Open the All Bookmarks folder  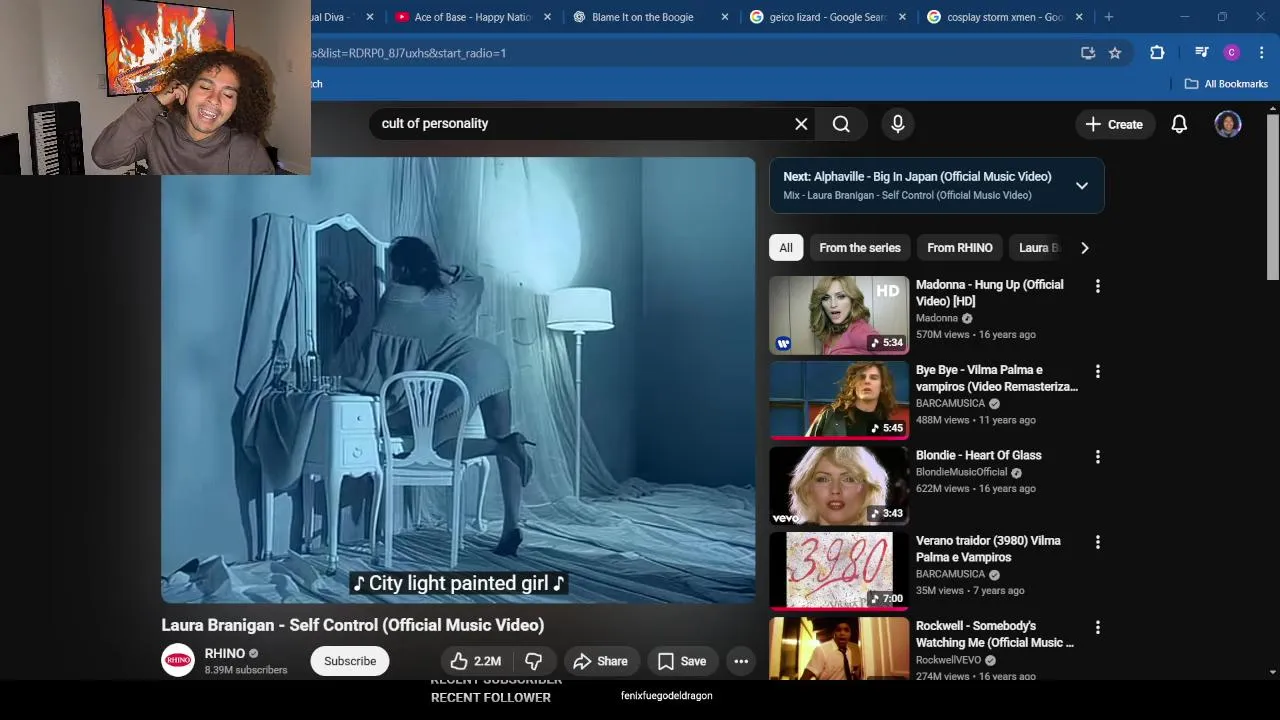click(x=1226, y=84)
